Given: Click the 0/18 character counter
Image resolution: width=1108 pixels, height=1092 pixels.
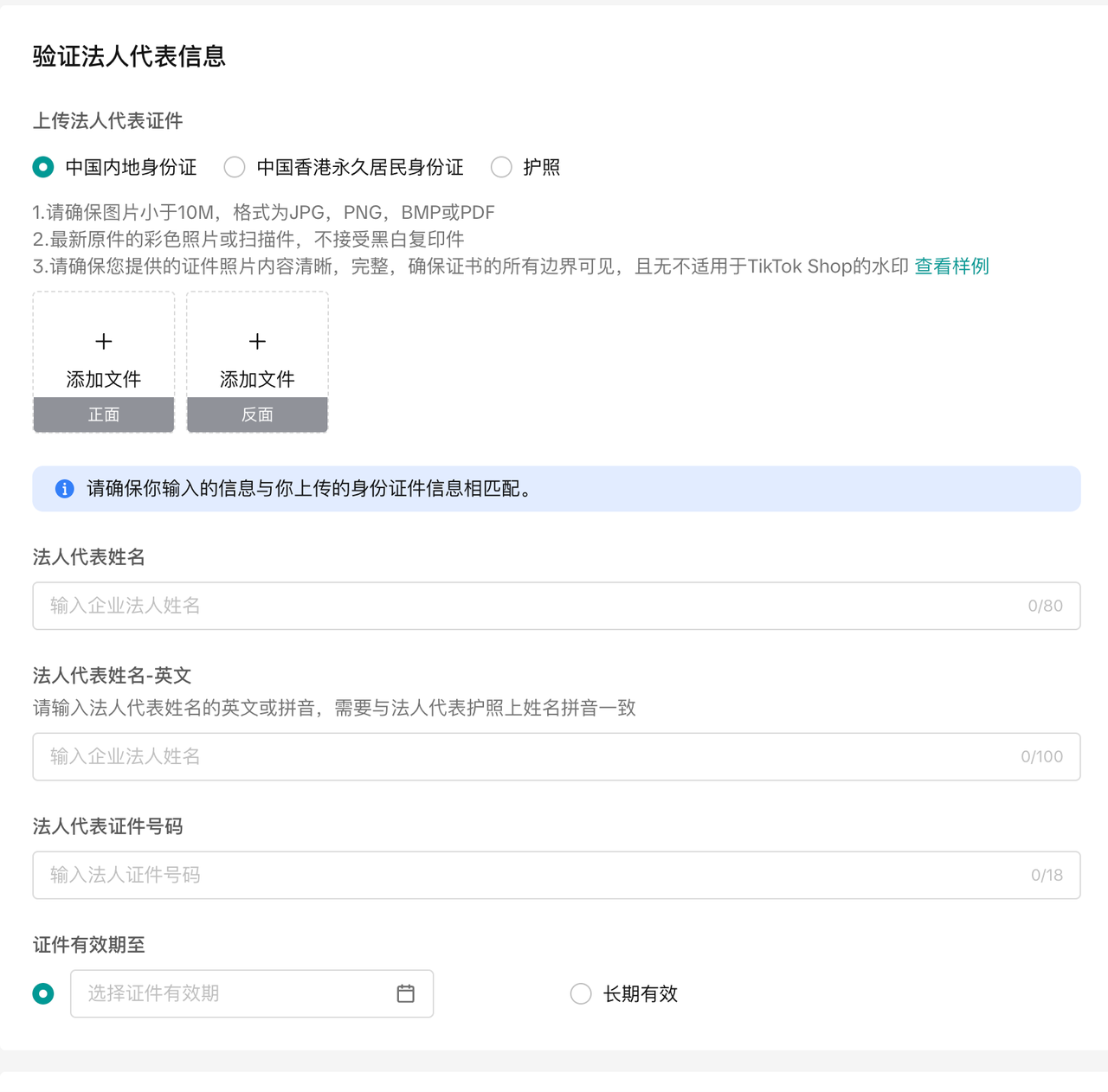Looking at the screenshot, I should tap(1047, 875).
